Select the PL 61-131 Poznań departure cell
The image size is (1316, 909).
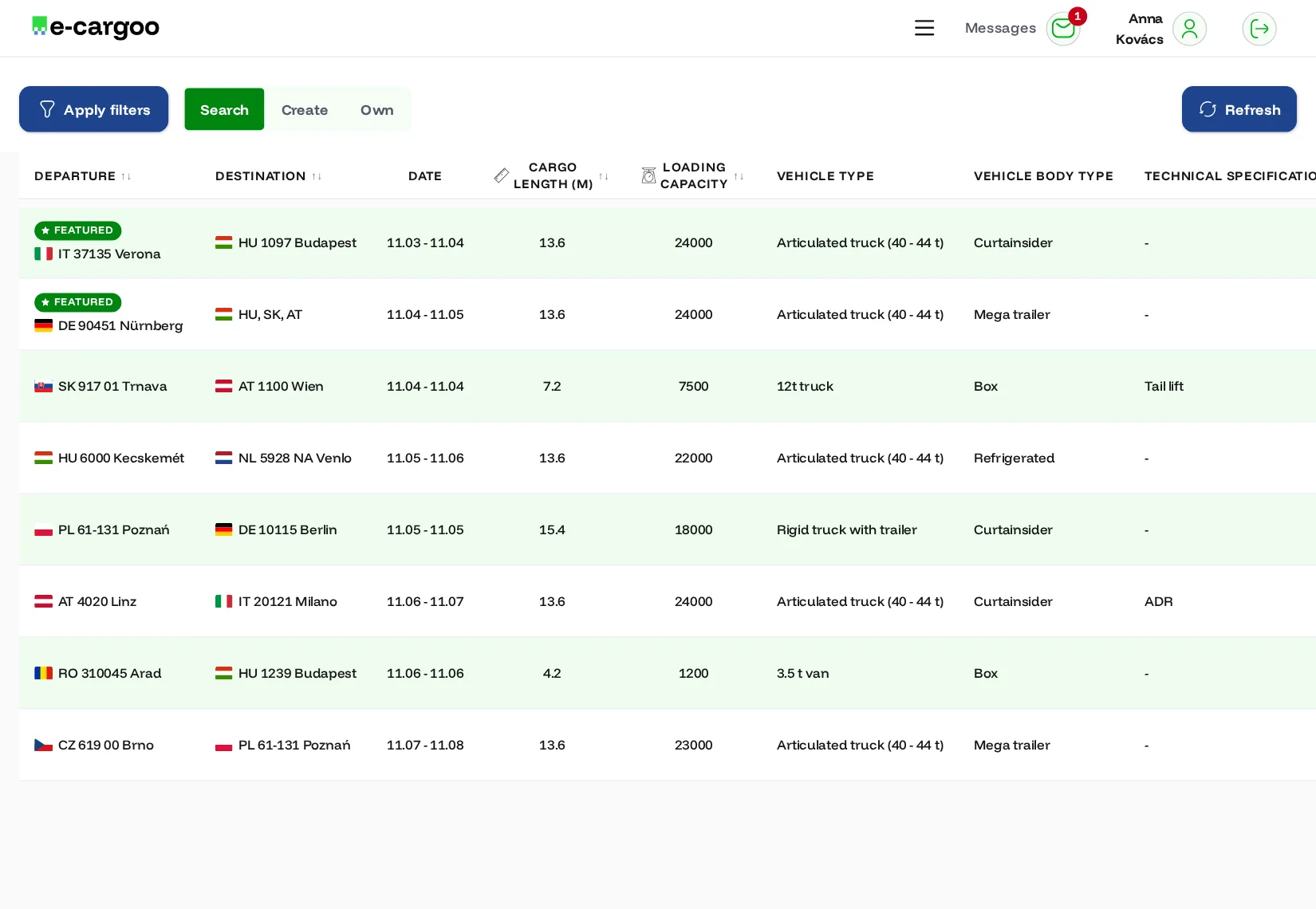pos(102,529)
